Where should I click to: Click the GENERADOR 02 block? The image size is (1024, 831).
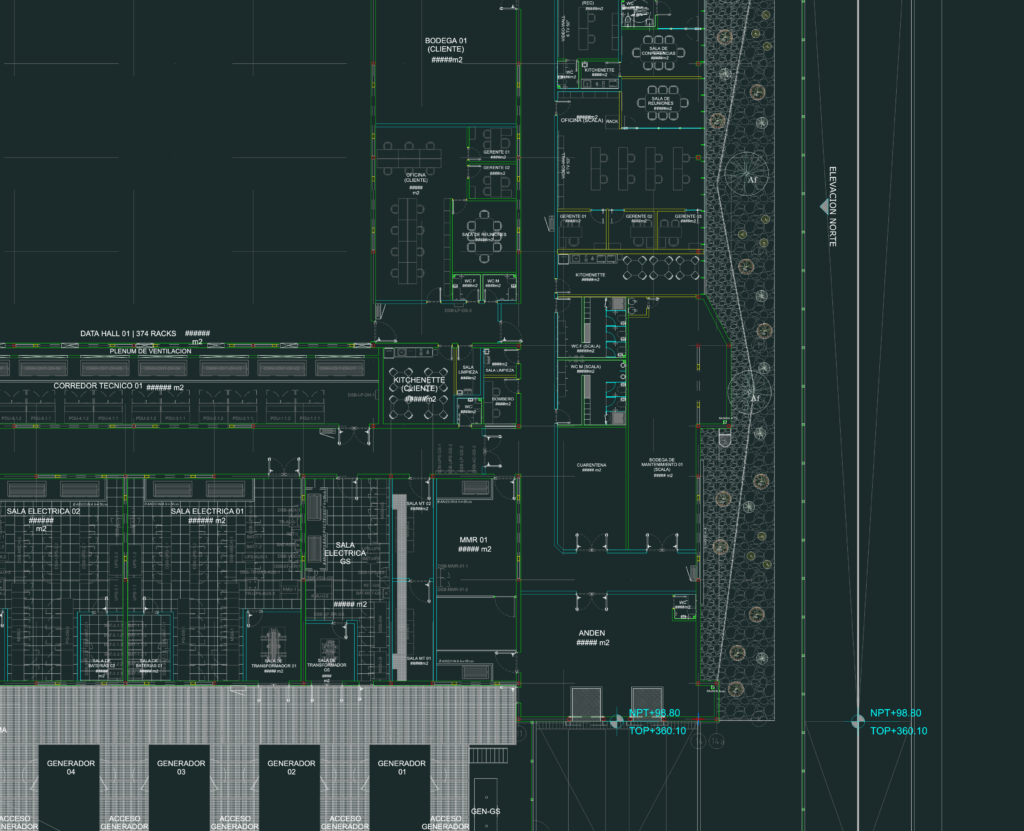click(x=291, y=786)
